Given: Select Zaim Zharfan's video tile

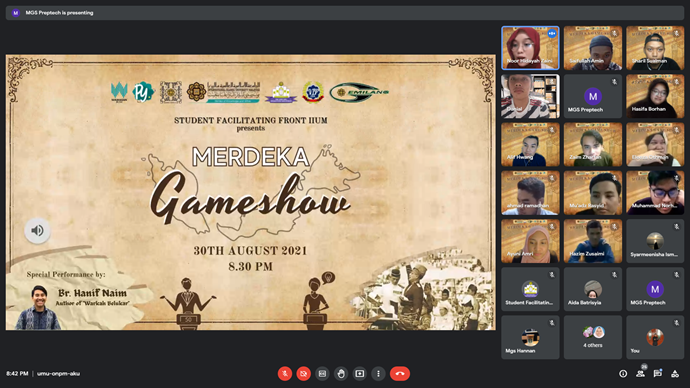Looking at the screenshot, I should [593, 144].
